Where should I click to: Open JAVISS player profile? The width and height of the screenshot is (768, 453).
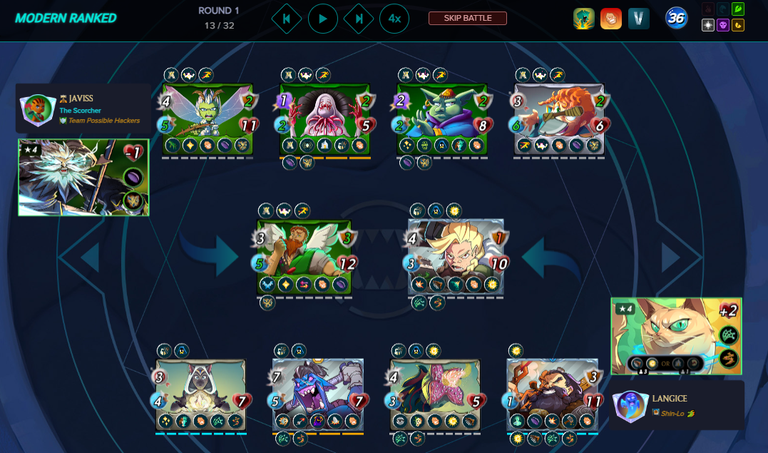(x=83, y=109)
